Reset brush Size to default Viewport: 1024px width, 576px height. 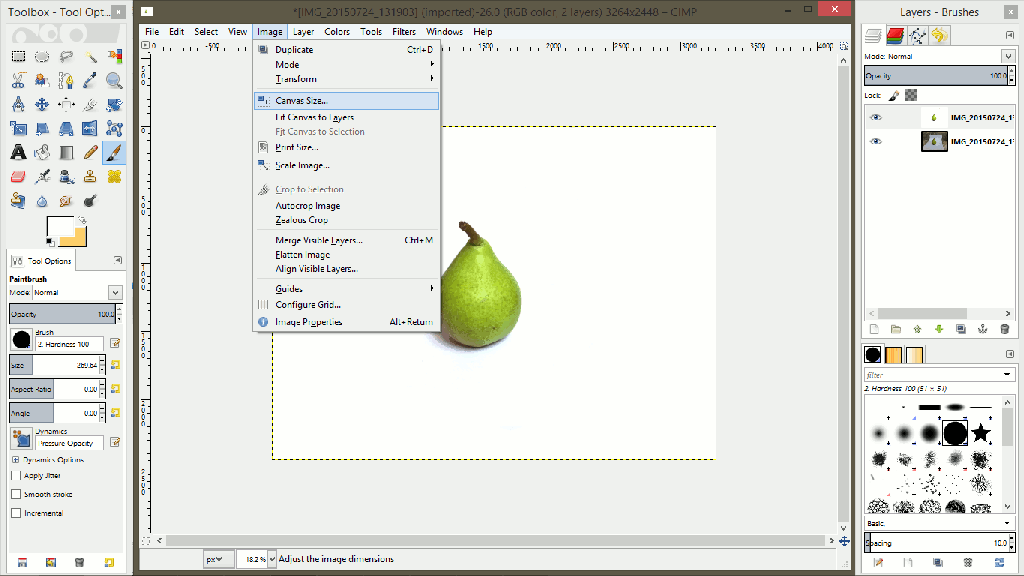116,365
